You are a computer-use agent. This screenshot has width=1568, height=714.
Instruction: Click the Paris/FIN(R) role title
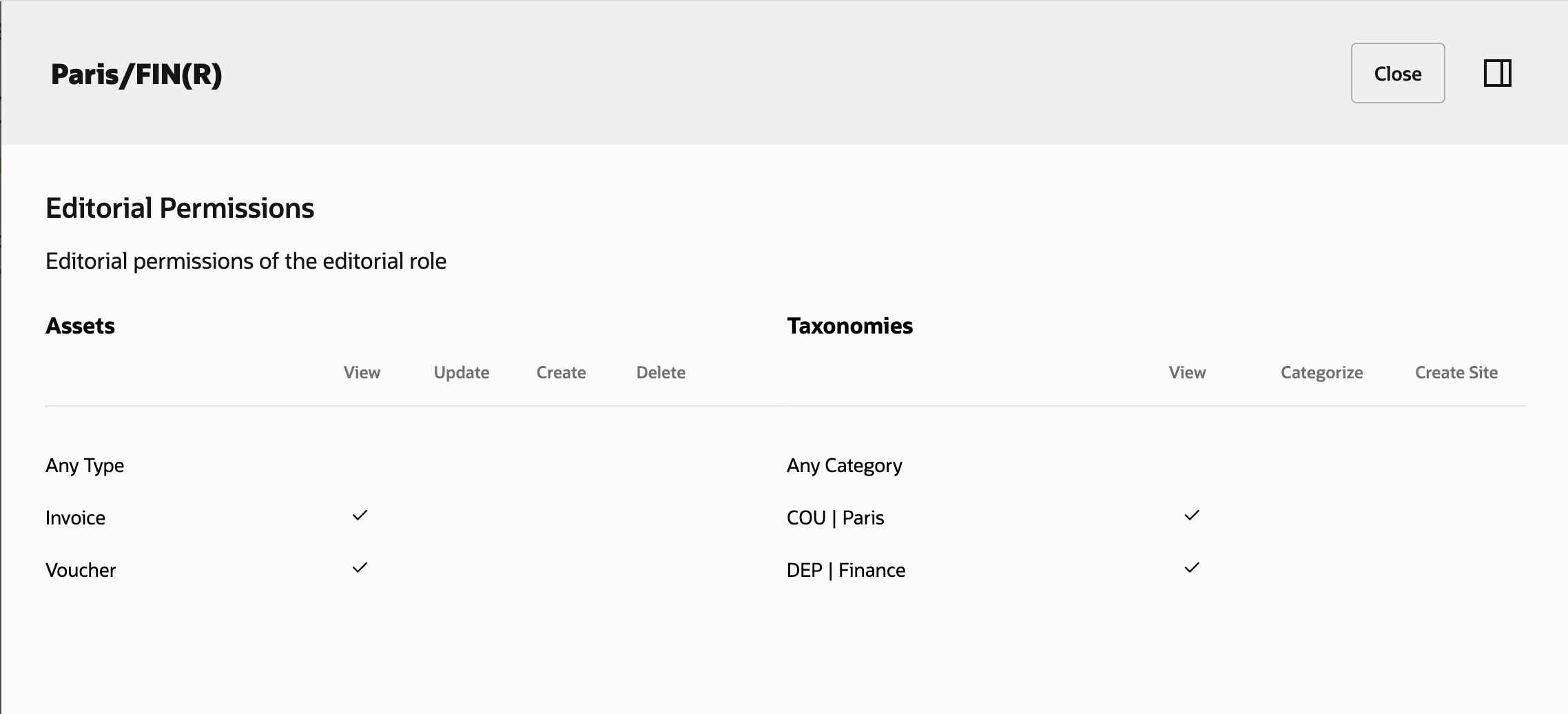tap(136, 74)
